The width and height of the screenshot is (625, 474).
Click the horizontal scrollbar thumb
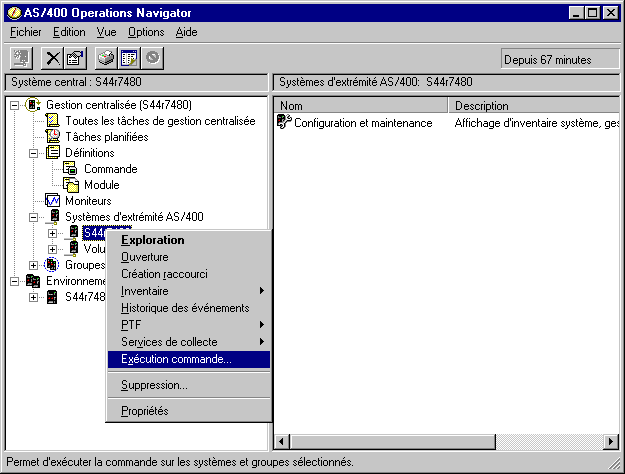(392, 441)
